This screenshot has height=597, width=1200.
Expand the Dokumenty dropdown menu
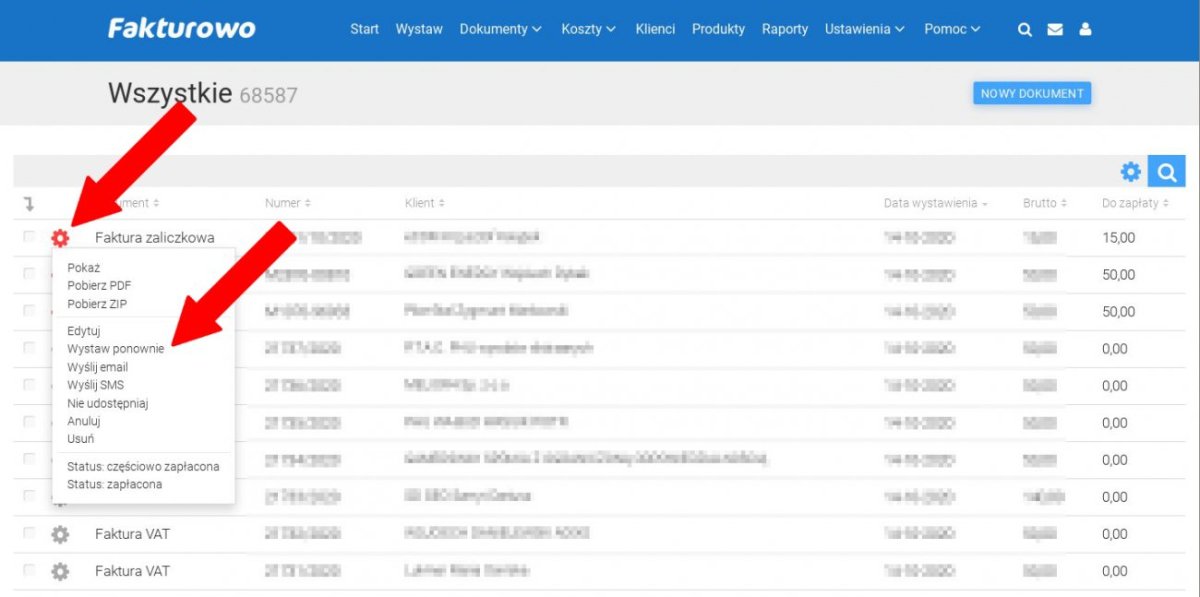(x=500, y=29)
